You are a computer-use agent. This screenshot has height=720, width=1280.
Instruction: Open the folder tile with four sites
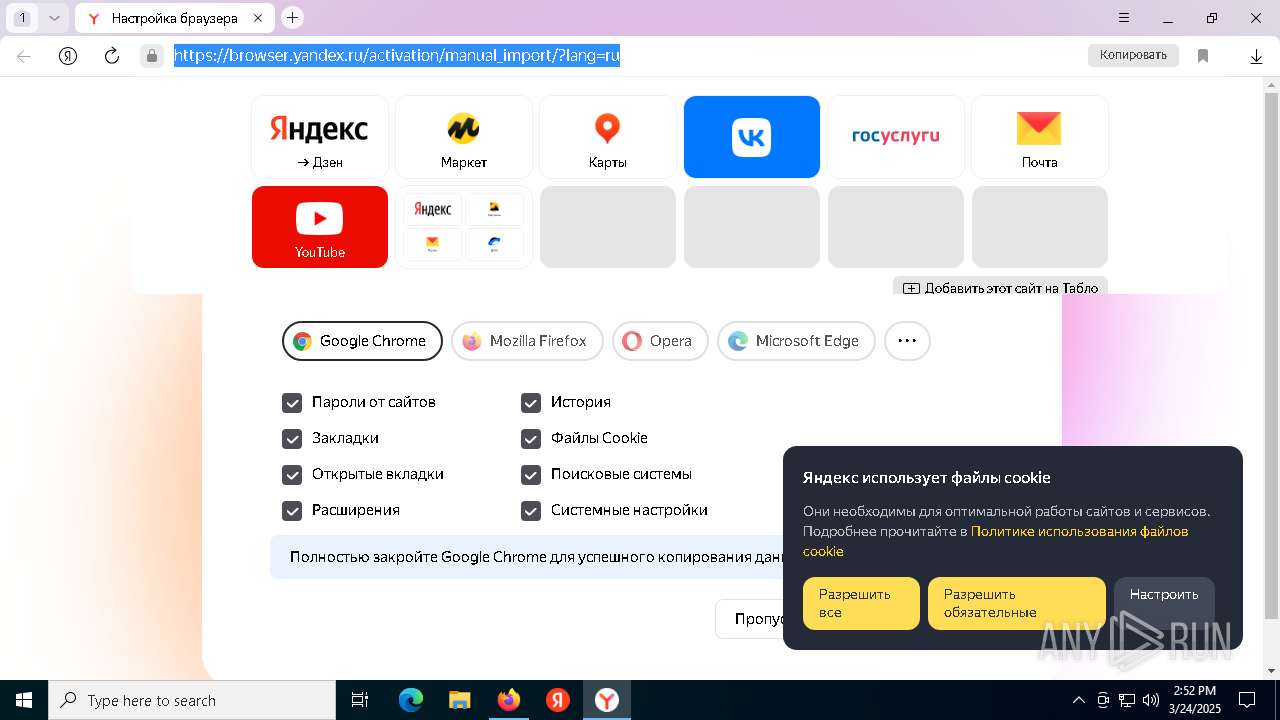click(x=464, y=227)
